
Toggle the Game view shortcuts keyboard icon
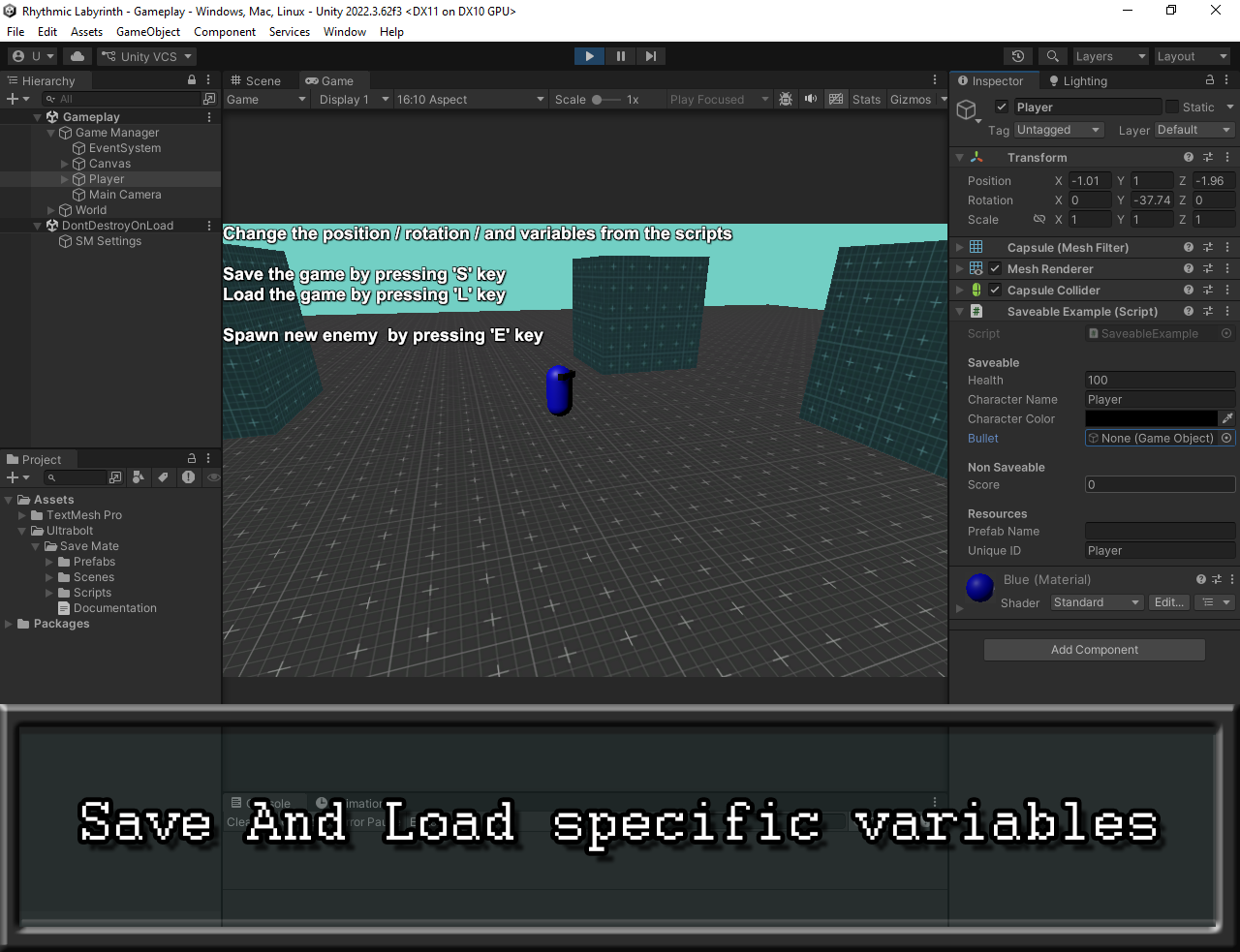(836, 99)
